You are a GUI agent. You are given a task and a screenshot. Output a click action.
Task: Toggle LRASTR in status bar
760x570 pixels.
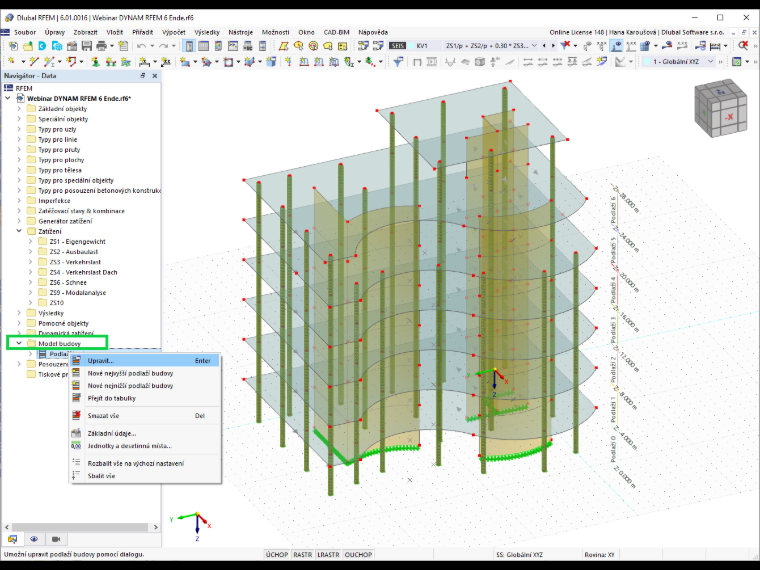coord(328,554)
